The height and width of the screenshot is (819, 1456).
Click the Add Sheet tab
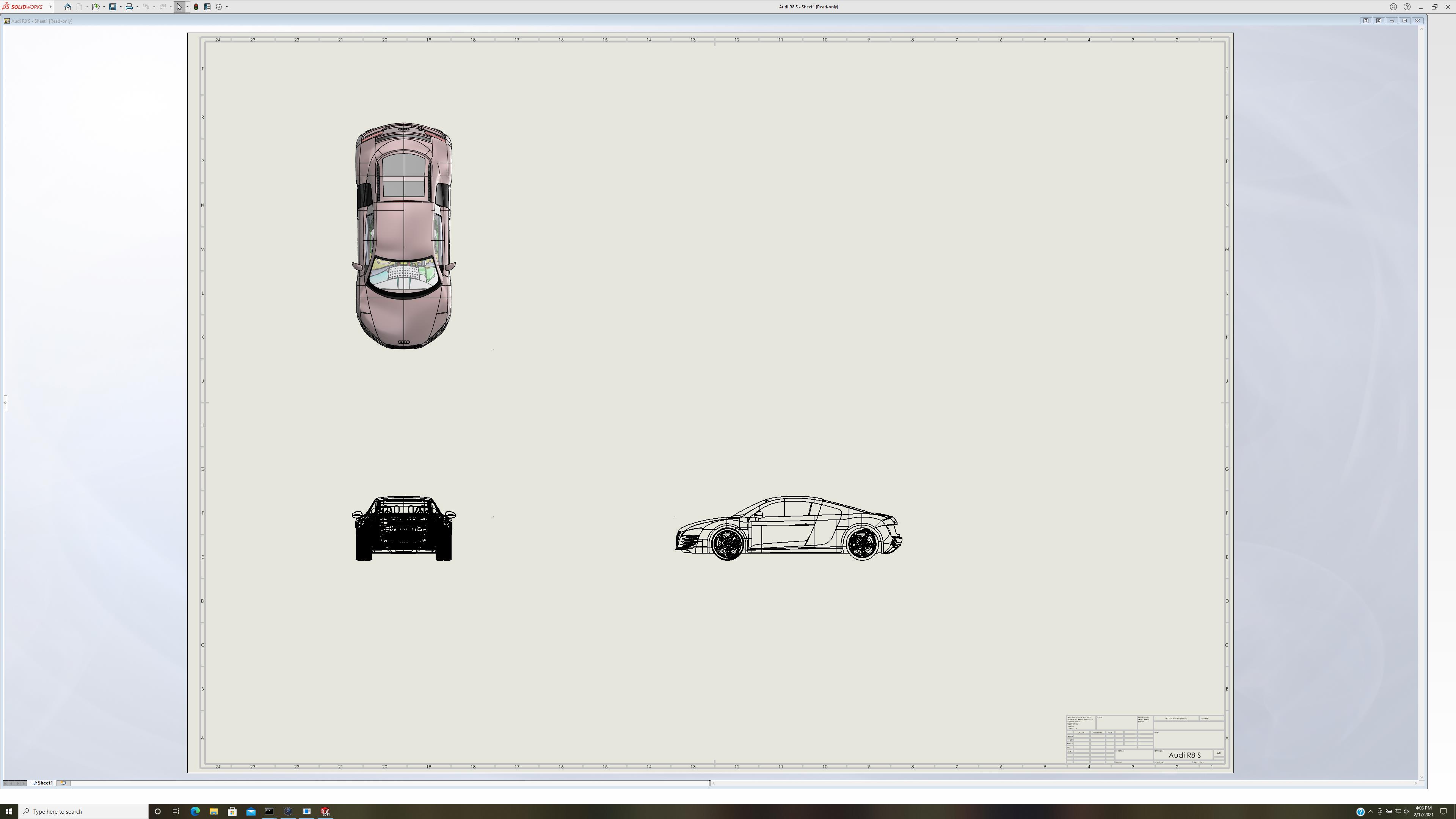(63, 783)
